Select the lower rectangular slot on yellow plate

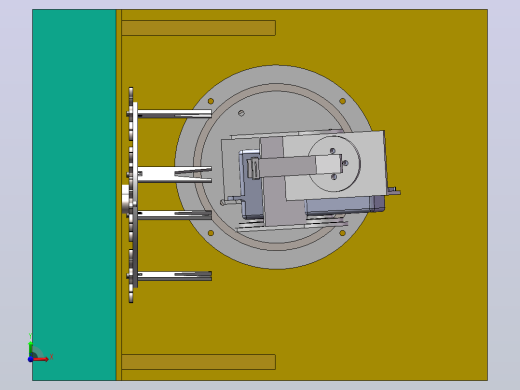199,362
